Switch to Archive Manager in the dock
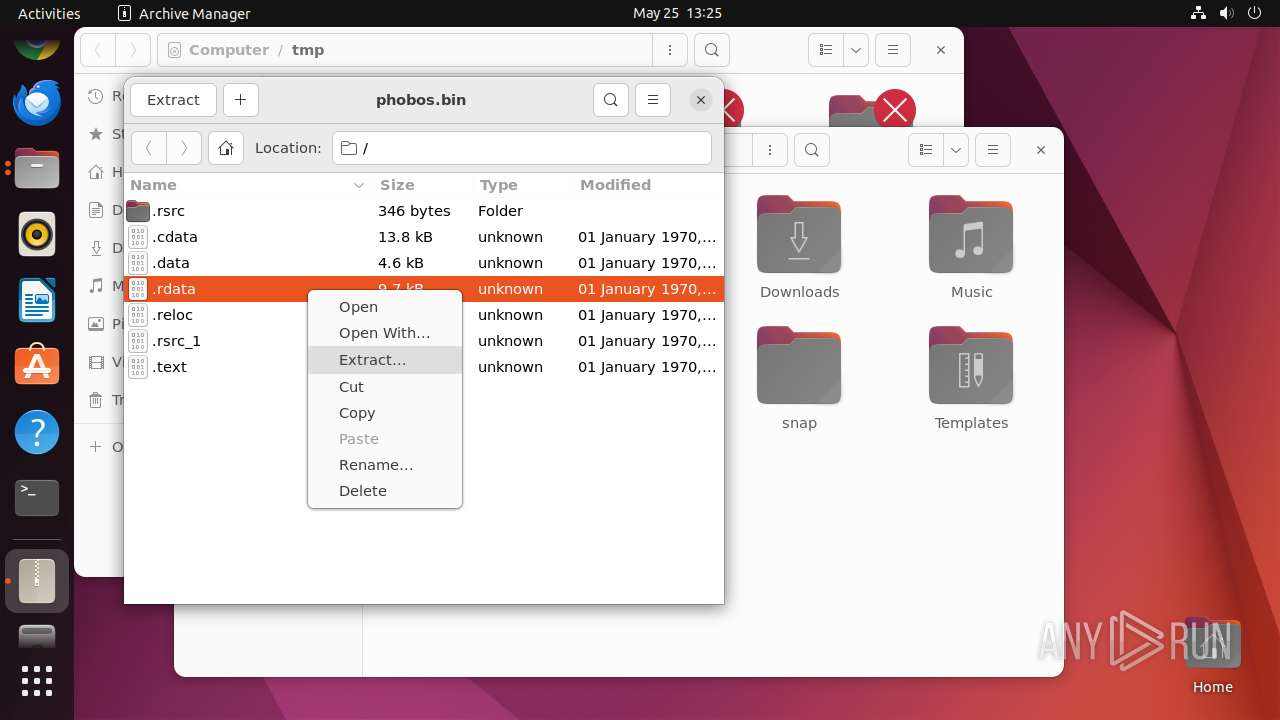The height and width of the screenshot is (720, 1280). click(x=37, y=581)
